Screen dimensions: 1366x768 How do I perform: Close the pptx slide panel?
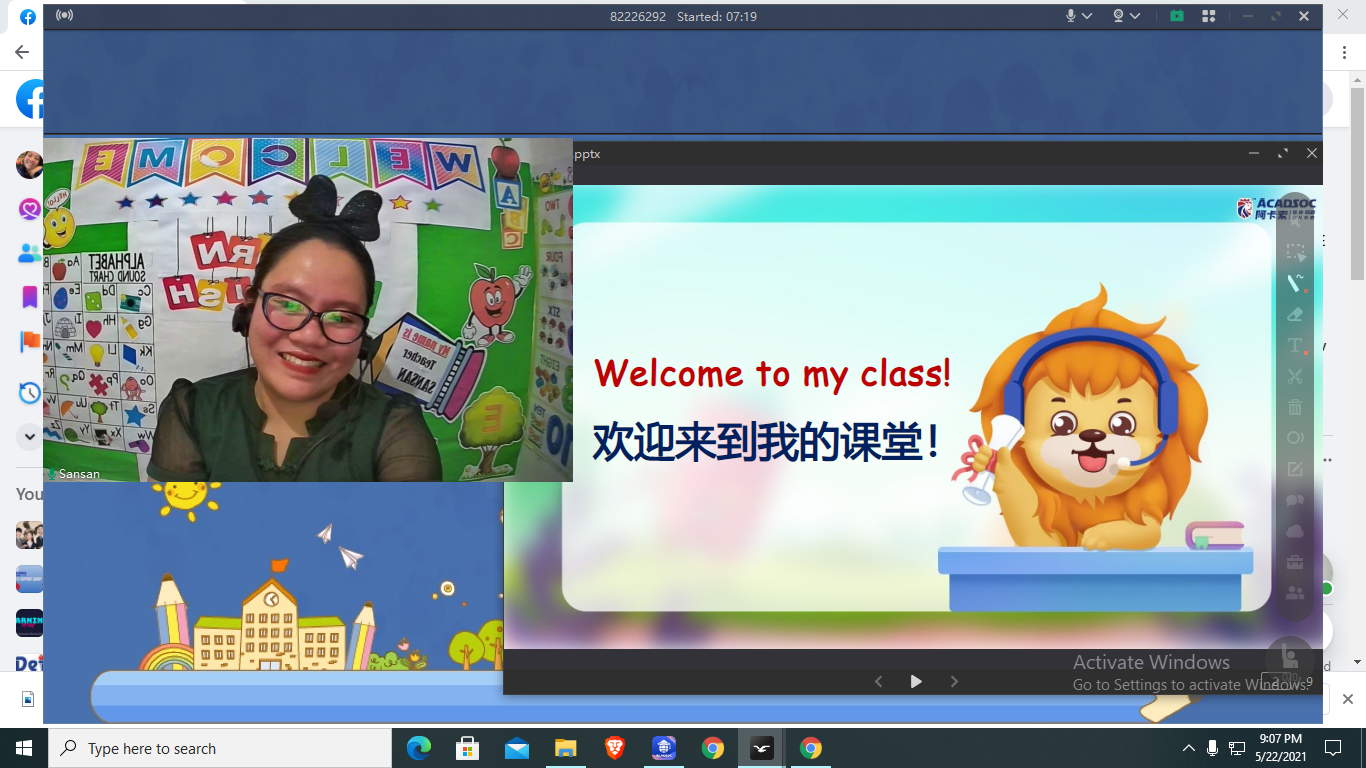1312,153
